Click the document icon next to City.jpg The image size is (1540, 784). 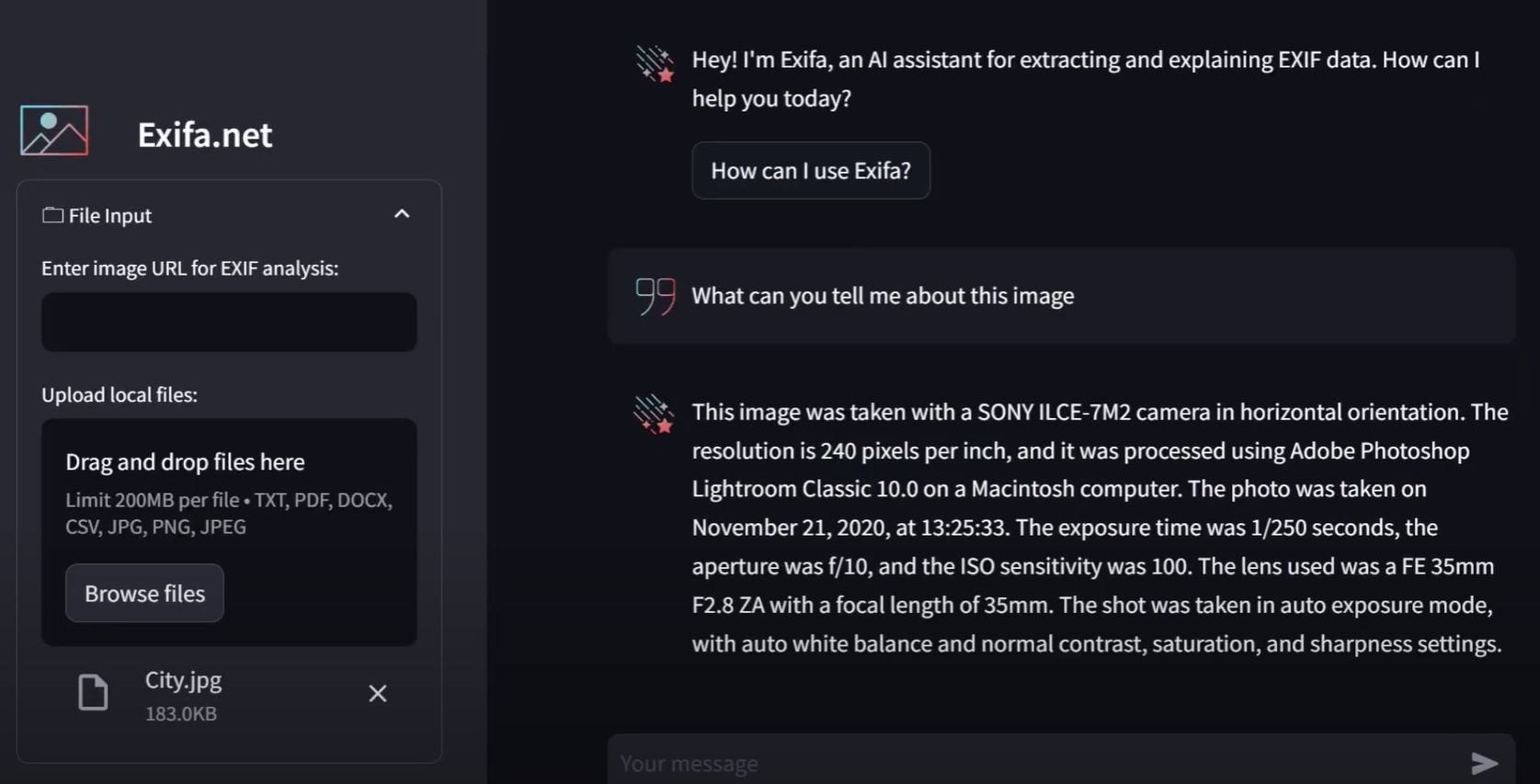[93, 692]
